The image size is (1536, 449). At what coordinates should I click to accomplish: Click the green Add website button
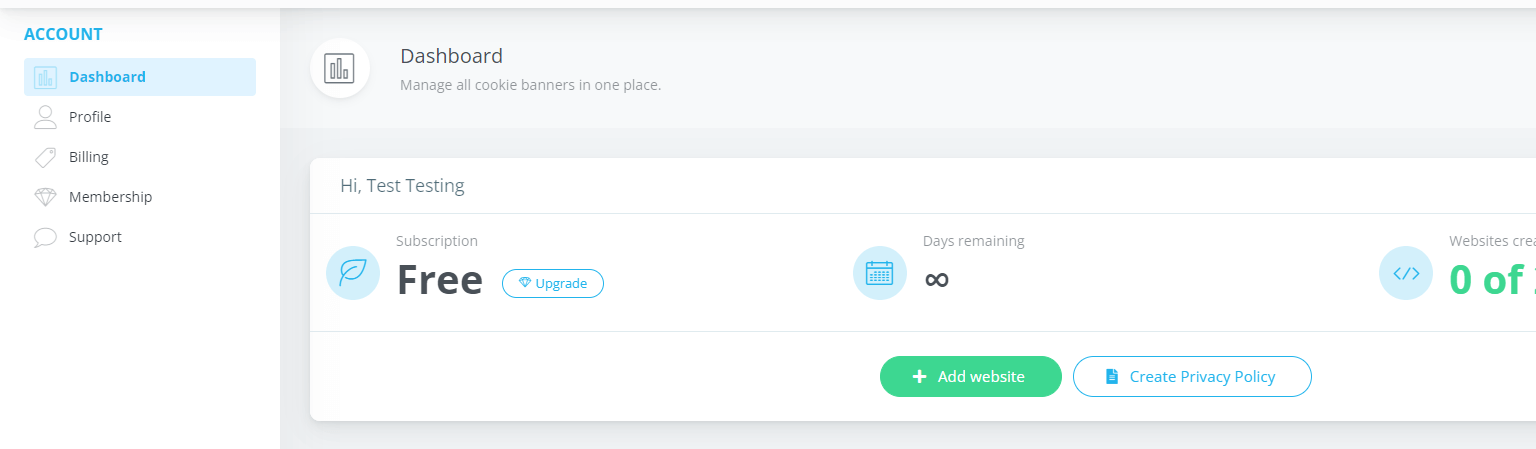click(x=971, y=377)
